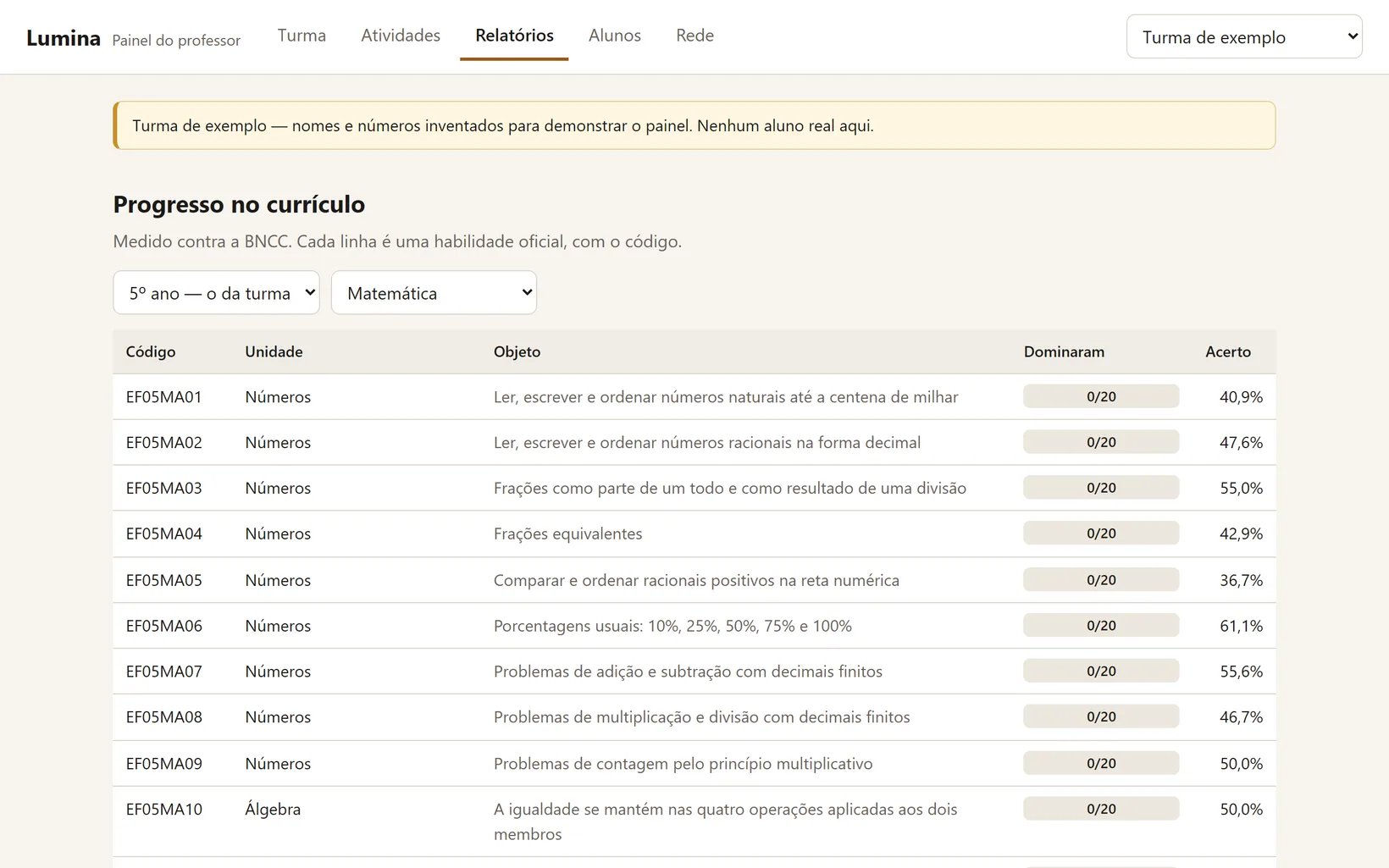Click the 'Painel do professor' label

176,41
